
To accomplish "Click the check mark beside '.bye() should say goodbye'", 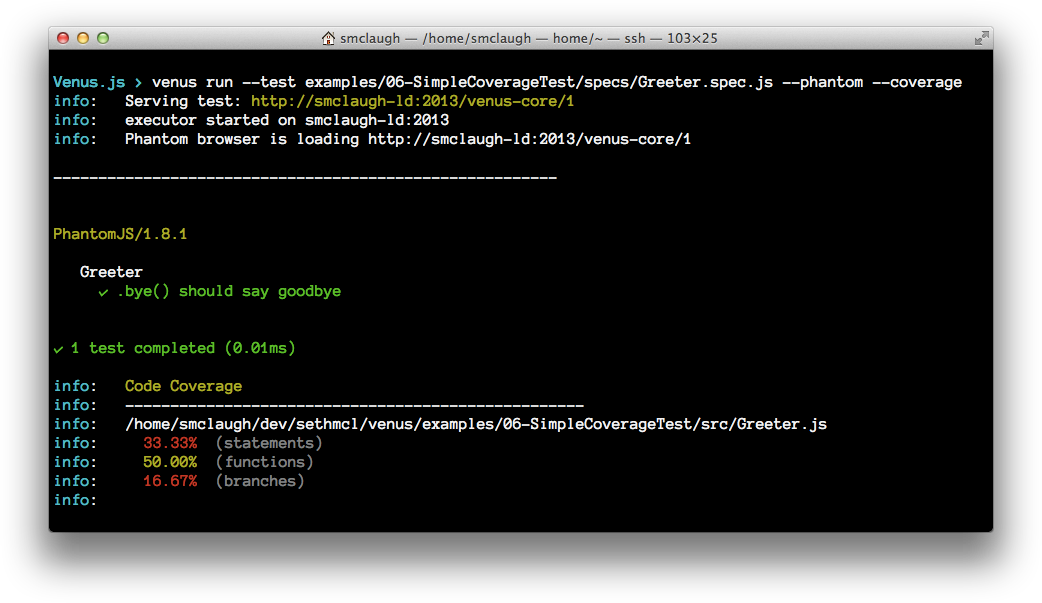I will [103, 292].
